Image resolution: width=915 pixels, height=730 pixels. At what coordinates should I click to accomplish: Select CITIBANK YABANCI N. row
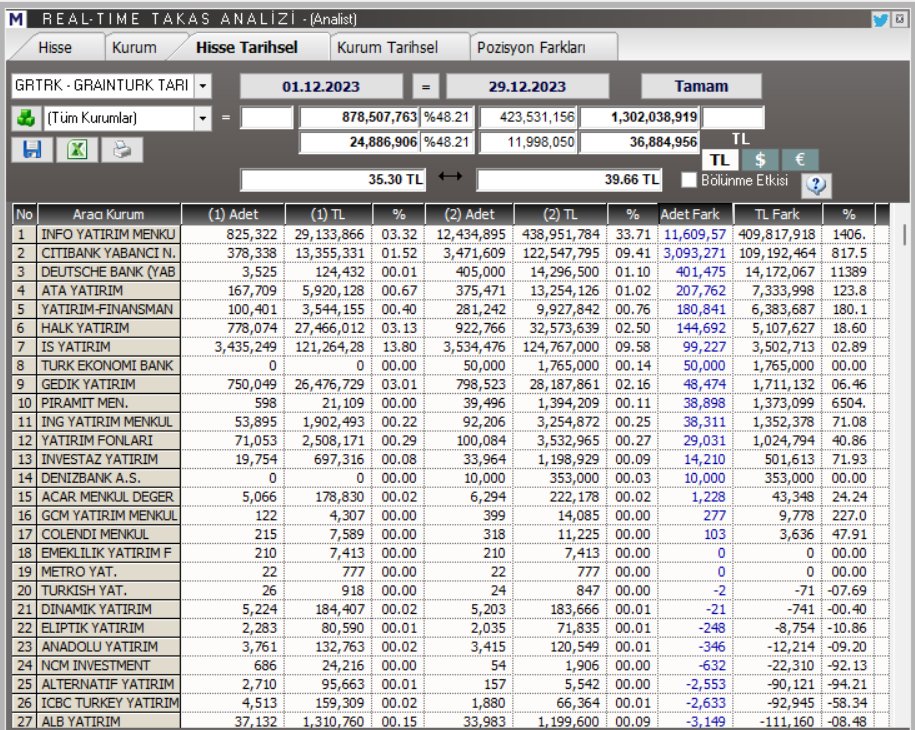[x=449, y=253]
